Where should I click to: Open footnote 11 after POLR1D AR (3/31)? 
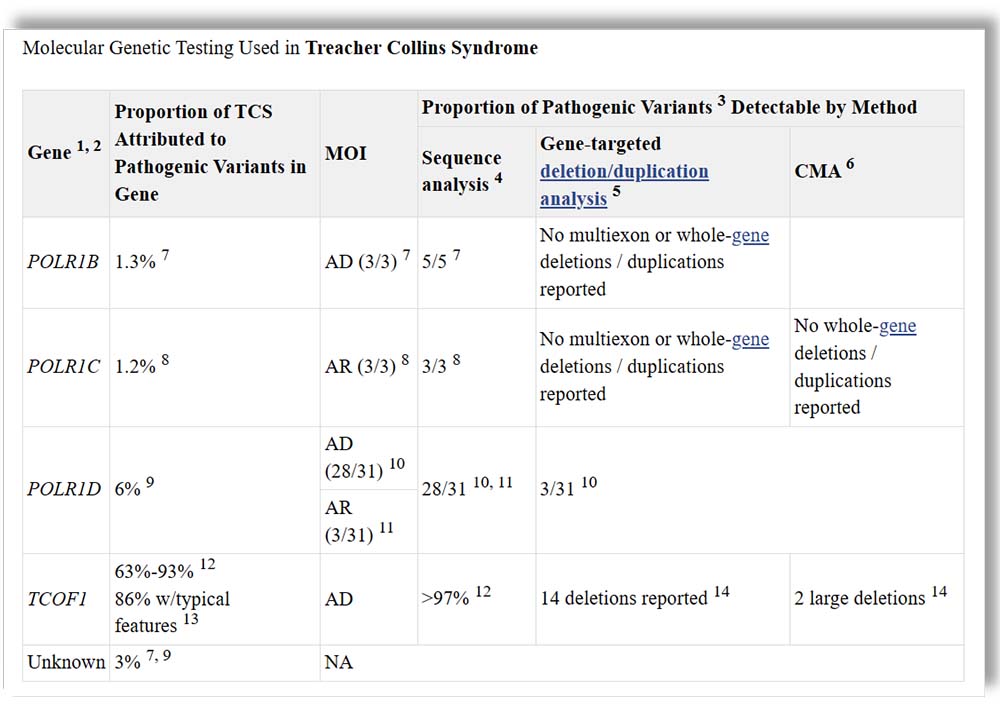(386, 529)
